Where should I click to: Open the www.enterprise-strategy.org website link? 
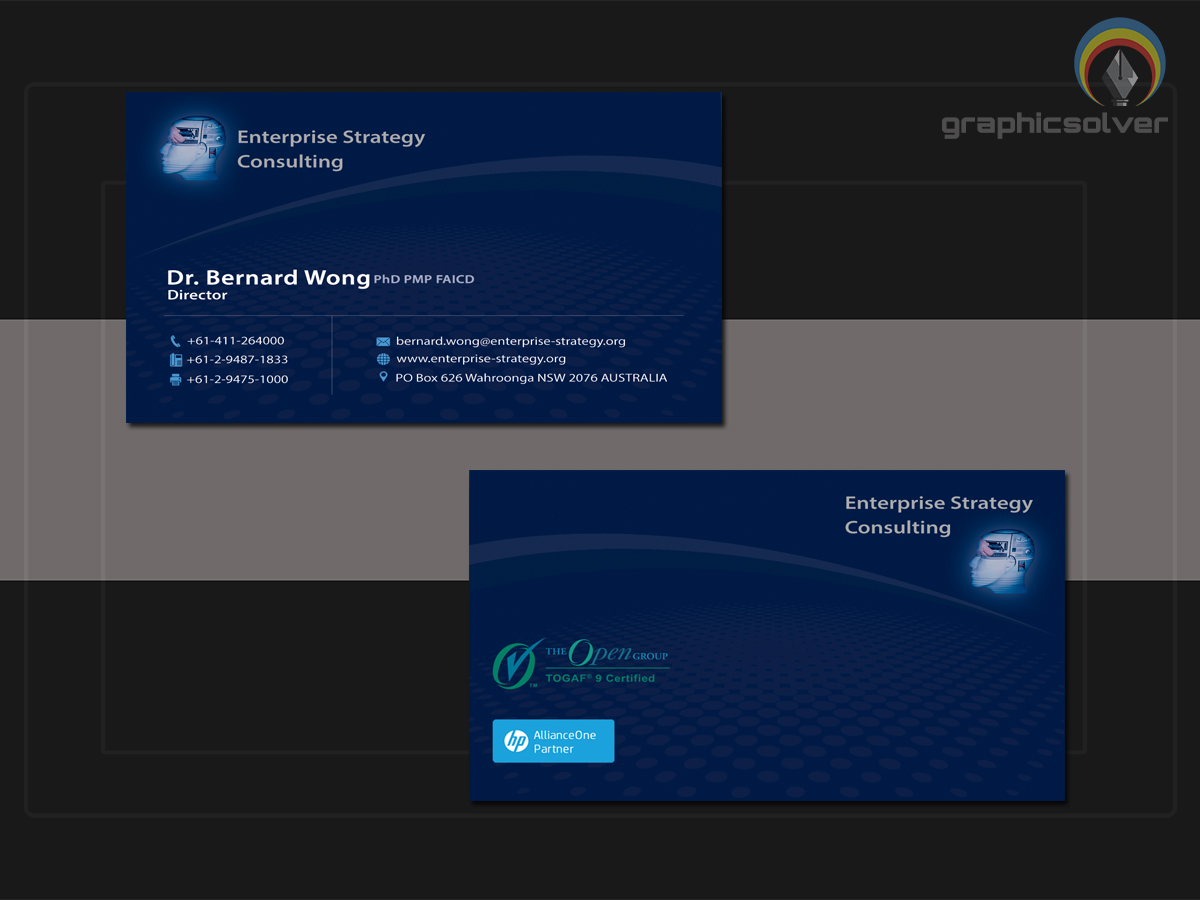(x=481, y=359)
